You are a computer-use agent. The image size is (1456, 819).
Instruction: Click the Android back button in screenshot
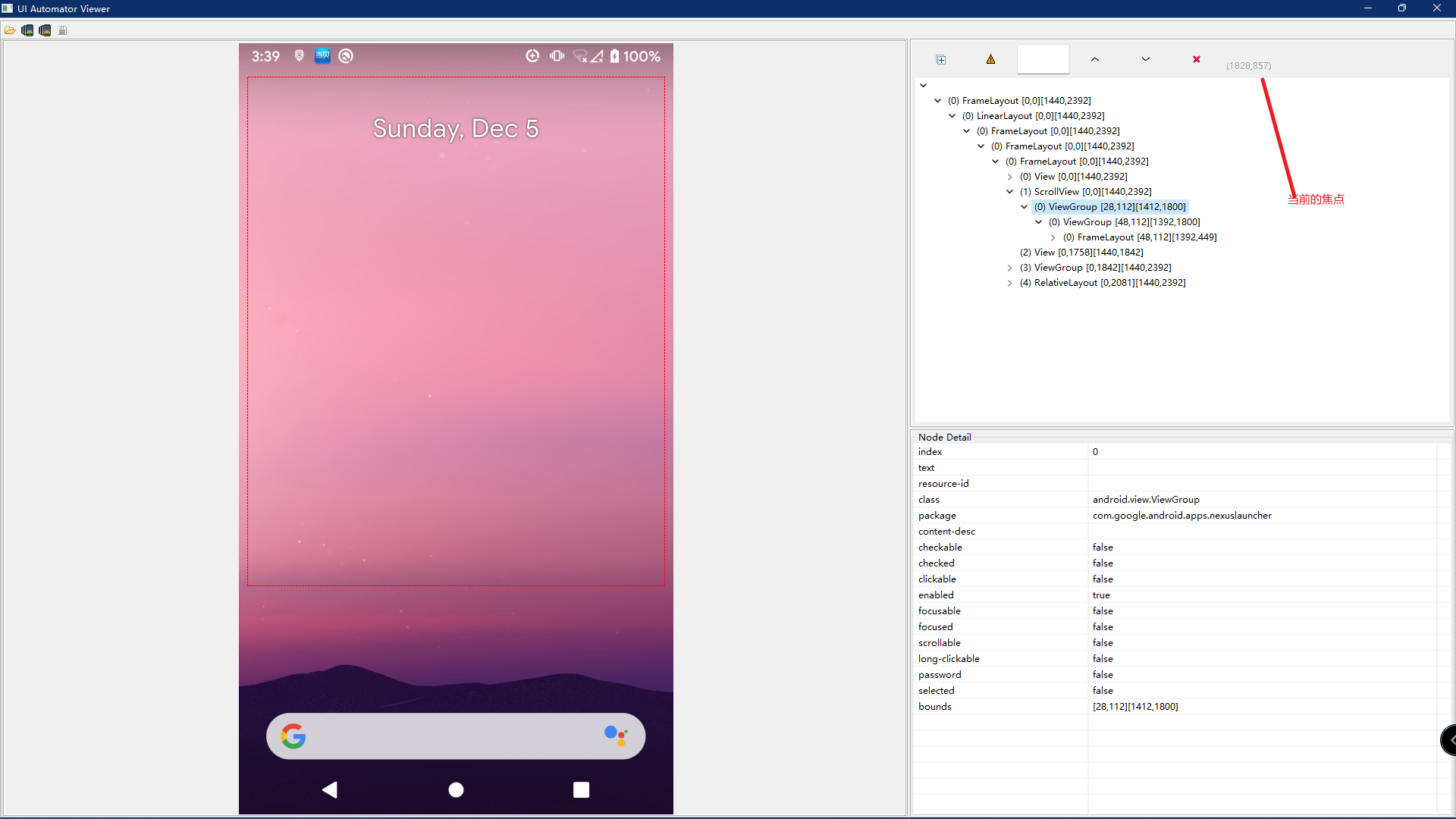coord(330,789)
